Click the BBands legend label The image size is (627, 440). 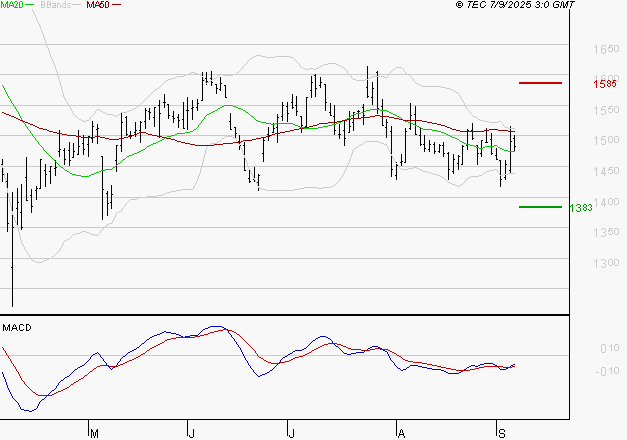(56, 5)
